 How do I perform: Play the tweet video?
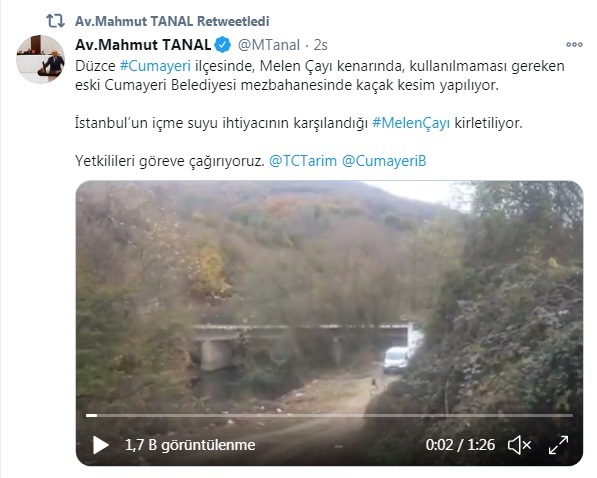pyautogui.click(x=101, y=445)
